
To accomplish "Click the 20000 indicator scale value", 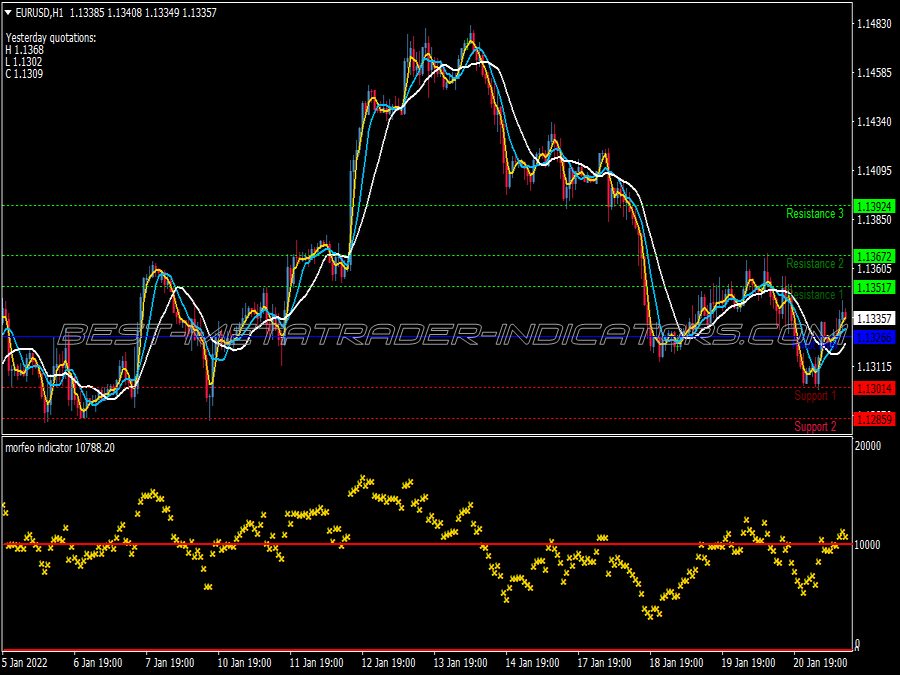I will pos(867,446).
